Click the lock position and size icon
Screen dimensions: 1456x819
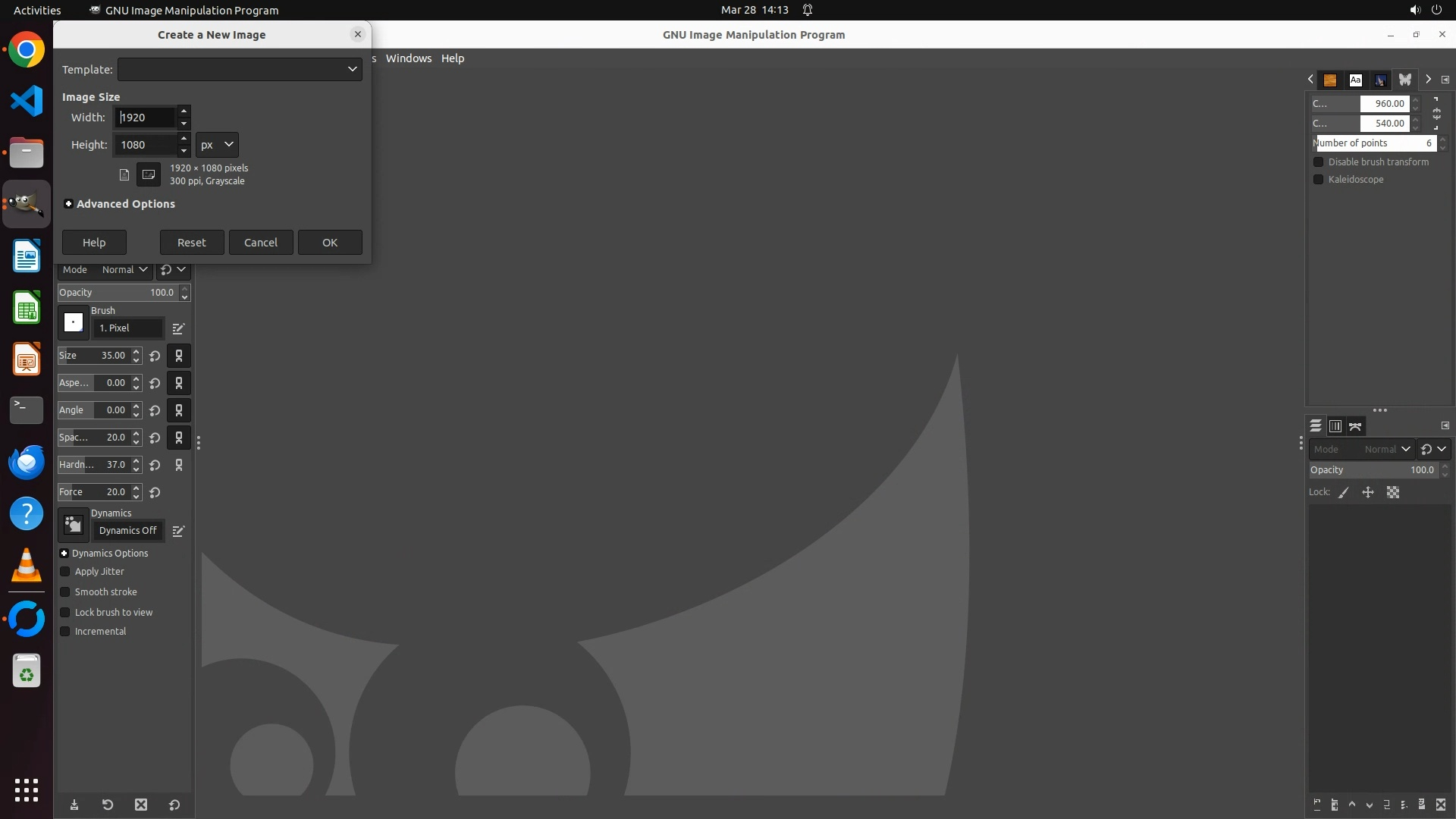pos(1368,493)
